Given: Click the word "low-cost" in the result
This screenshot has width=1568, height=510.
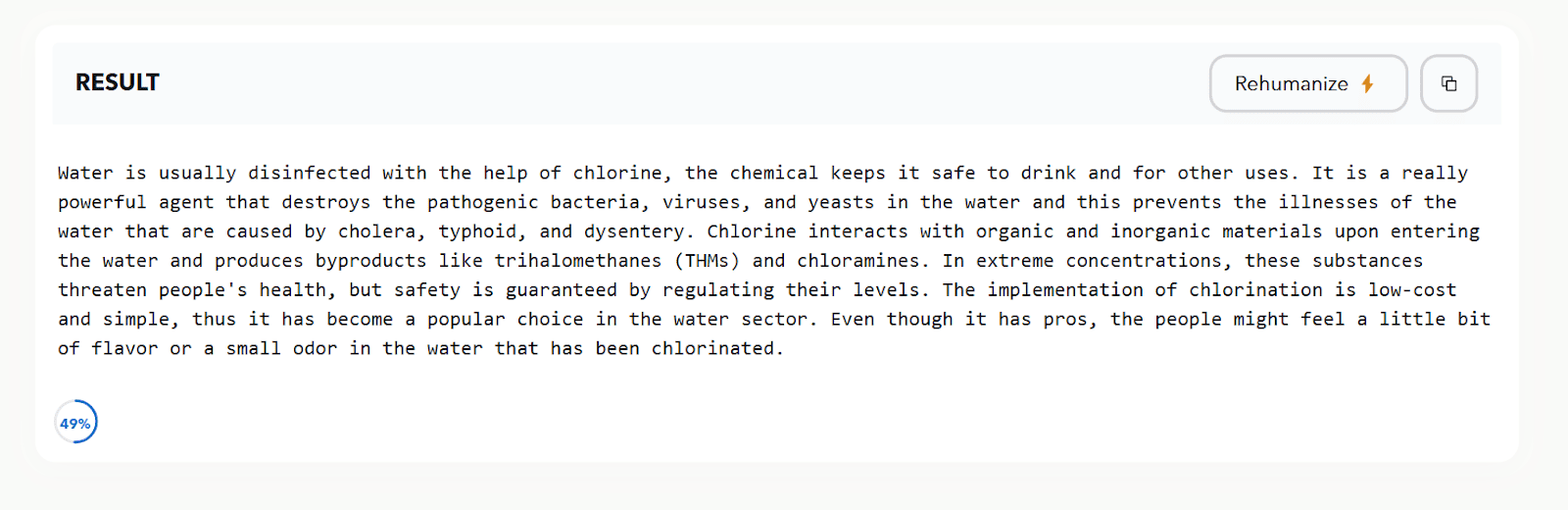Looking at the screenshot, I should [1412, 290].
